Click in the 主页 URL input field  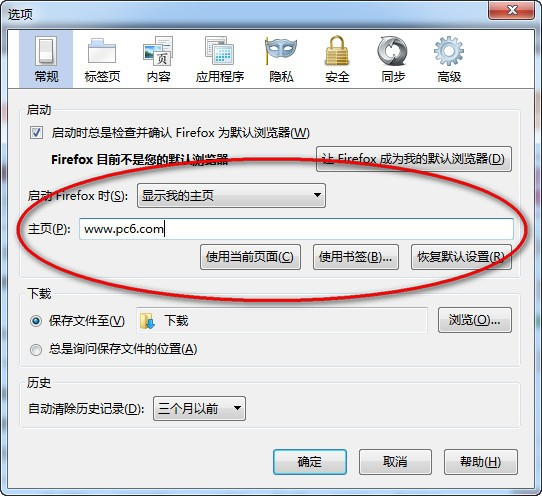click(296, 229)
